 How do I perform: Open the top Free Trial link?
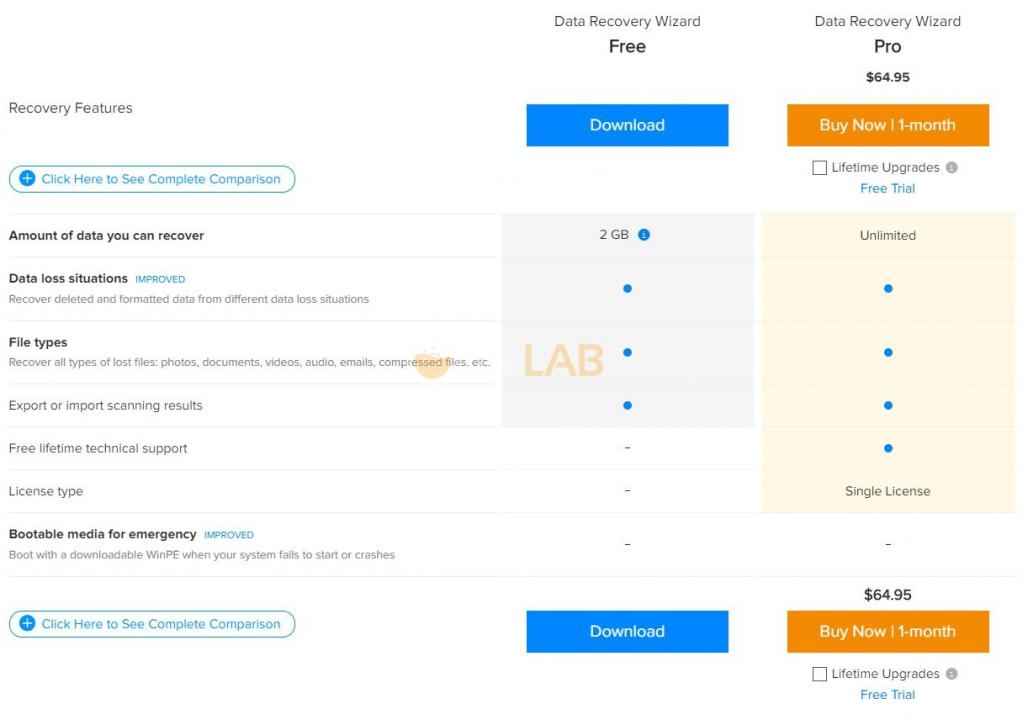[887, 188]
